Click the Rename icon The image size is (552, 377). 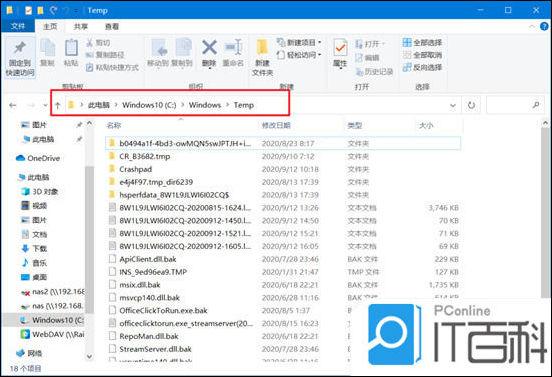coord(233,47)
